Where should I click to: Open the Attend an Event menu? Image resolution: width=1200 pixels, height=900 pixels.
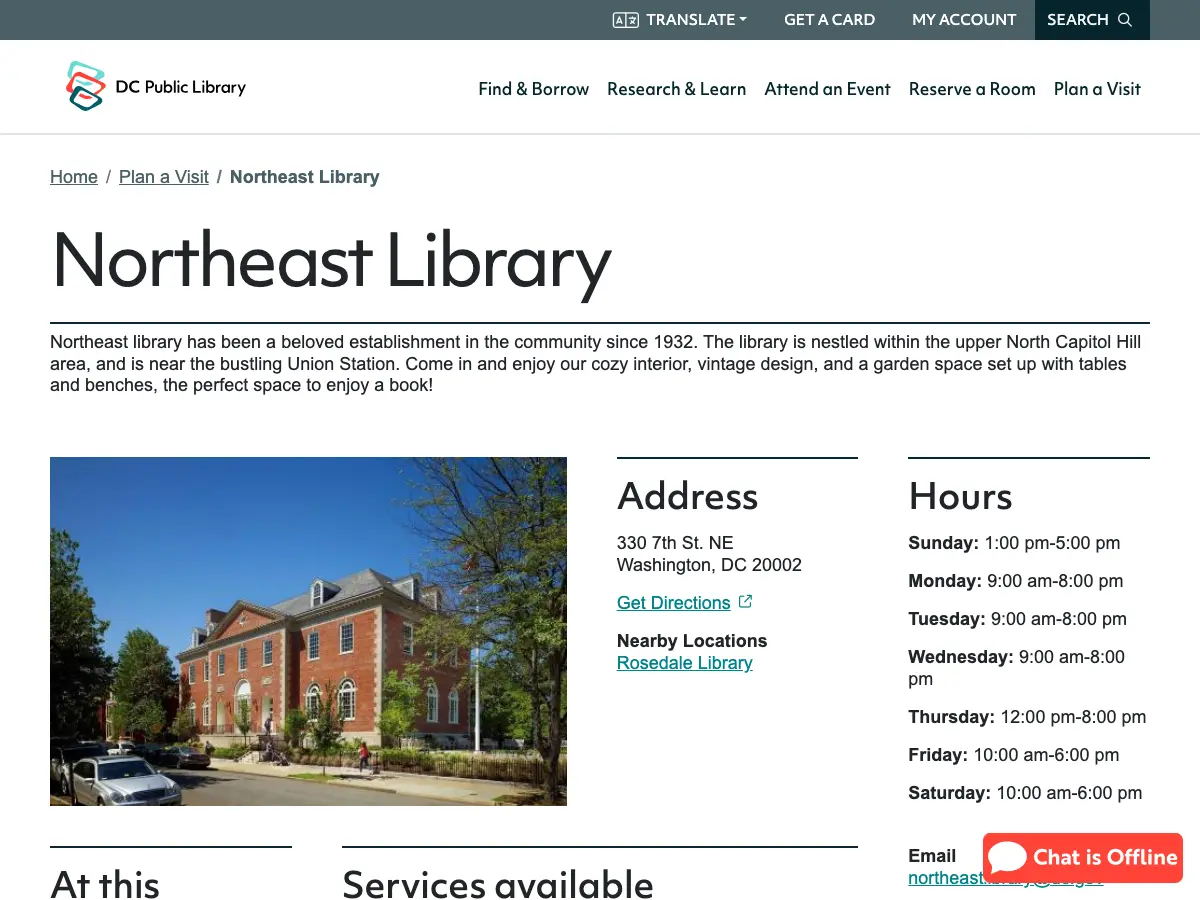tap(827, 89)
